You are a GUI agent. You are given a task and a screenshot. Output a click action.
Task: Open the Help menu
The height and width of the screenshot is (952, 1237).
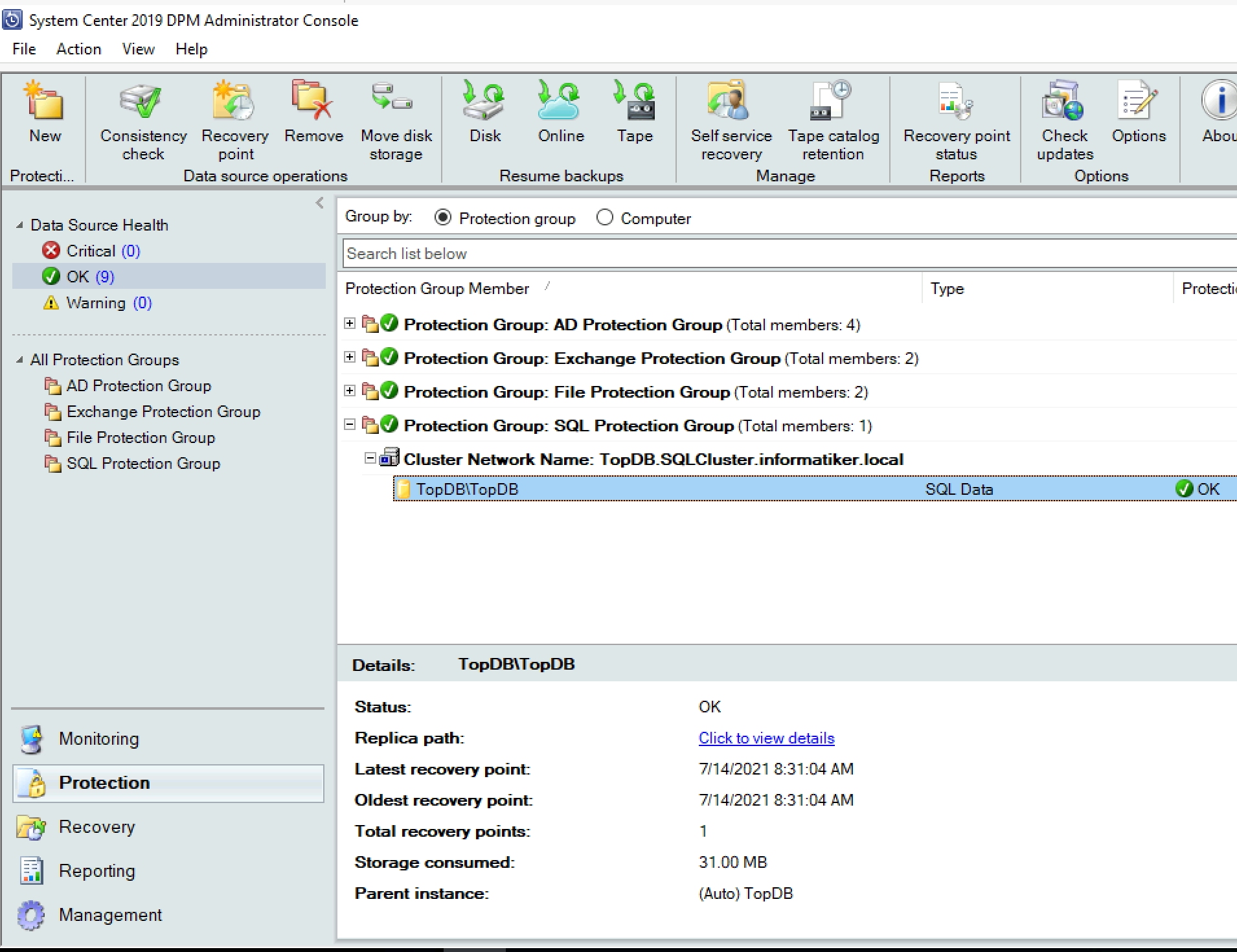pyautogui.click(x=191, y=49)
